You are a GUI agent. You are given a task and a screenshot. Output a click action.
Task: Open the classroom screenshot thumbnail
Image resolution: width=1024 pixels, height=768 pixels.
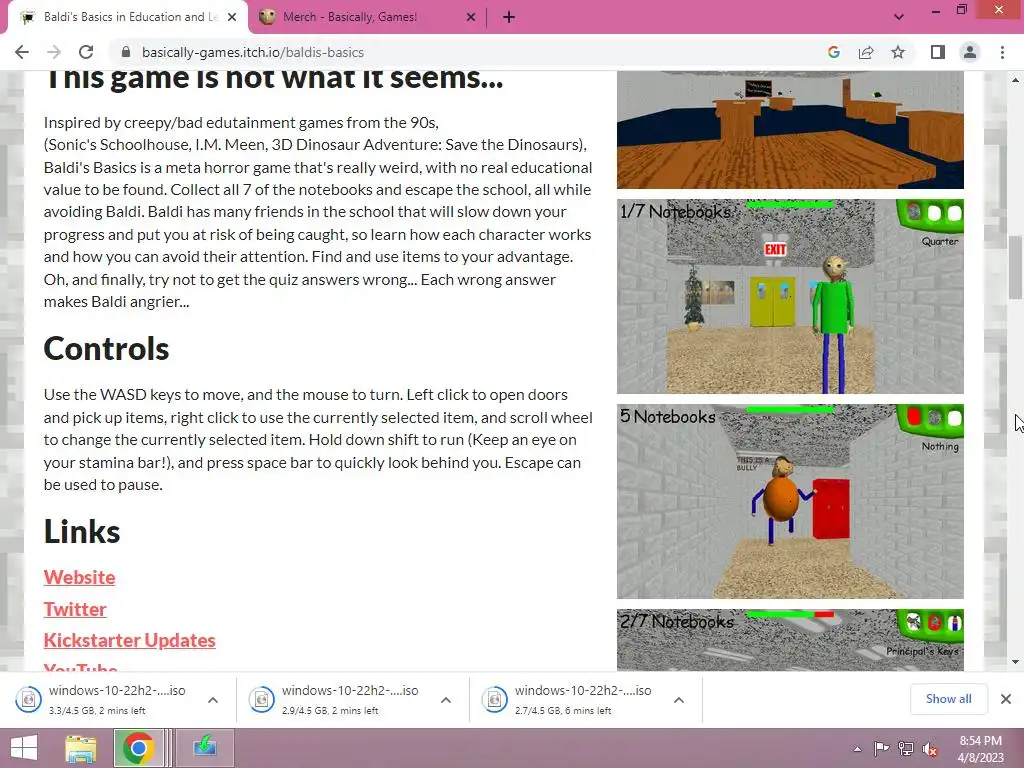(790, 130)
